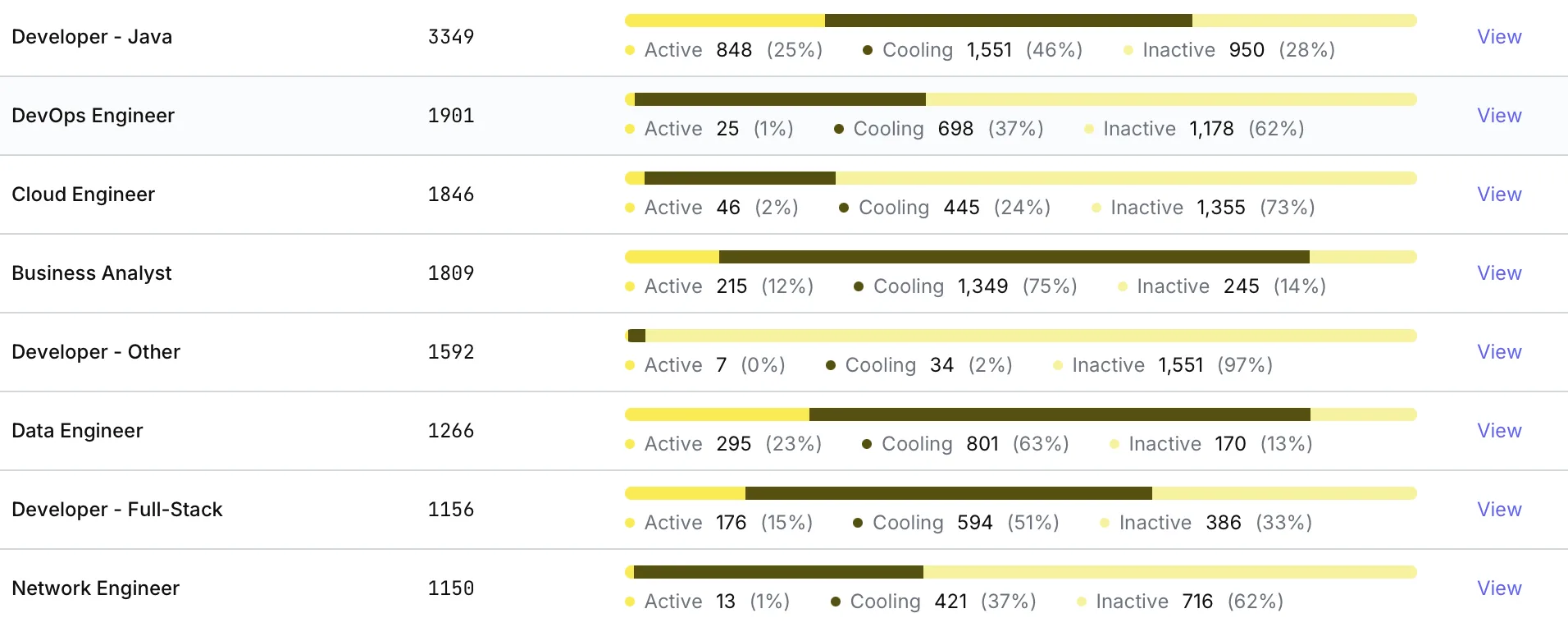This screenshot has width=1568, height=627.
Task: Click the Inactive legend dot in the Network Engineer row
Action: tap(1082, 602)
